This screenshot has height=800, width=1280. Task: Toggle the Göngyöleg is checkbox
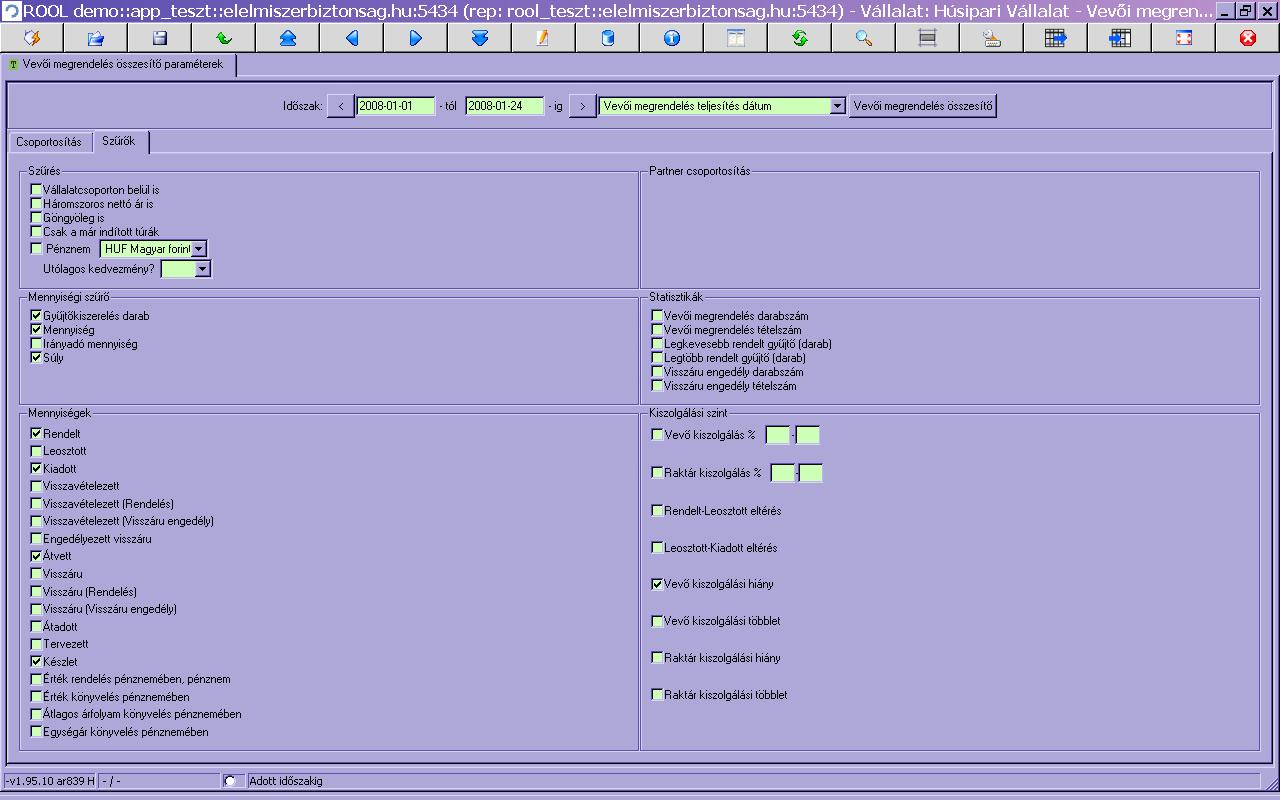click(37, 218)
